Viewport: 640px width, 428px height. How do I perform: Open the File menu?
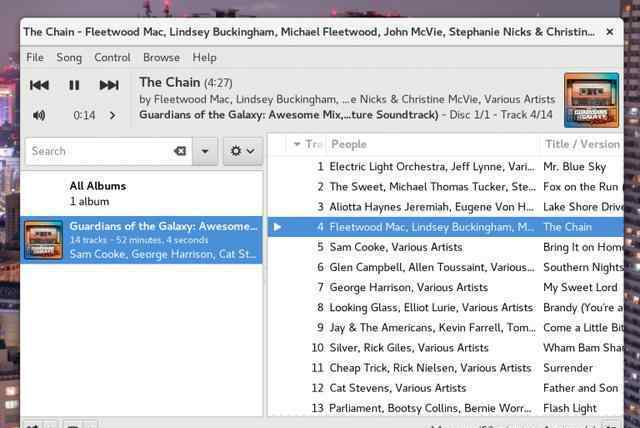(x=35, y=58)
